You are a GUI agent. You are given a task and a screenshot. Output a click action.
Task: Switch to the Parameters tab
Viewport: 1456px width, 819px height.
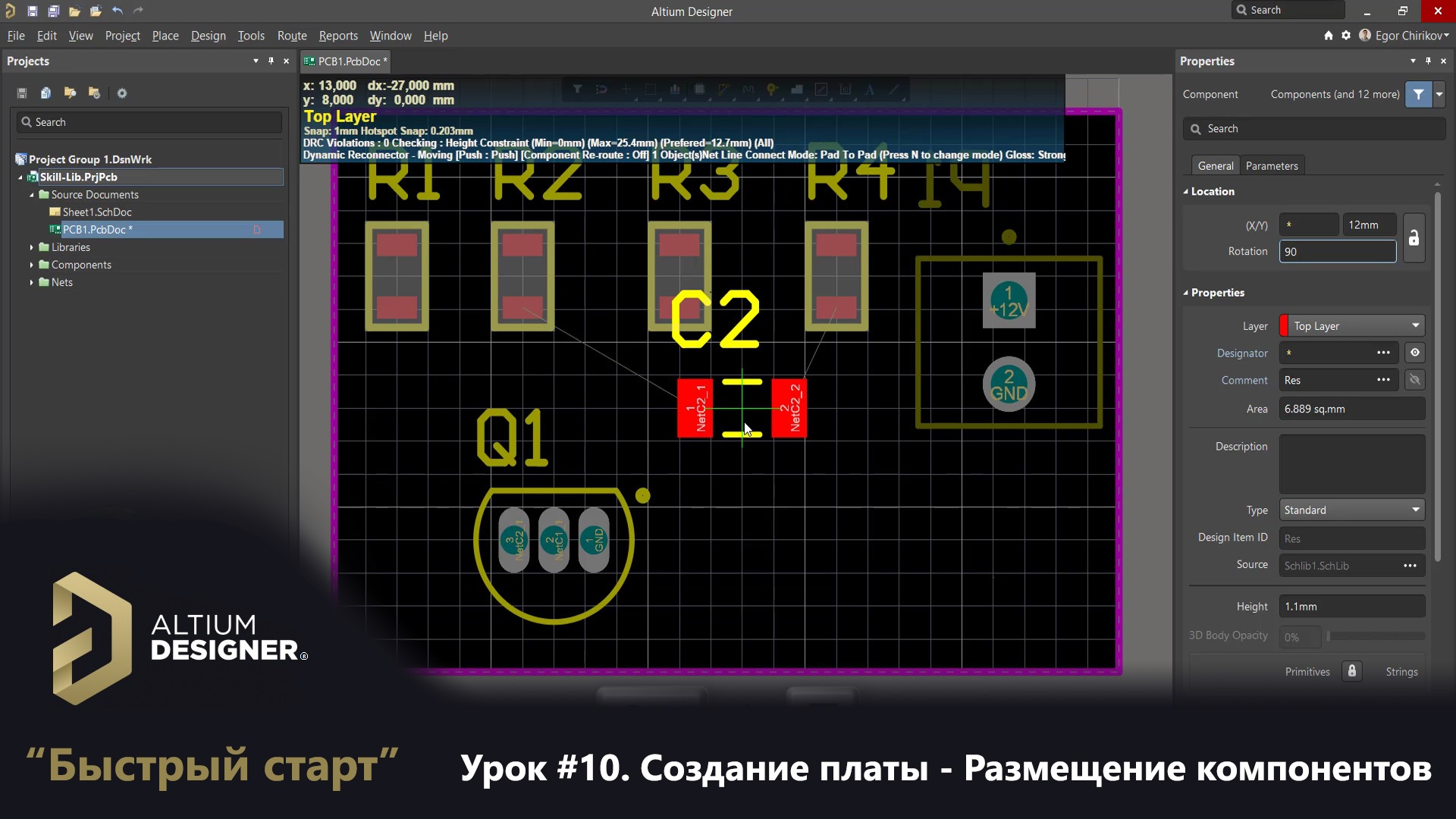[x=1272, y=165]
